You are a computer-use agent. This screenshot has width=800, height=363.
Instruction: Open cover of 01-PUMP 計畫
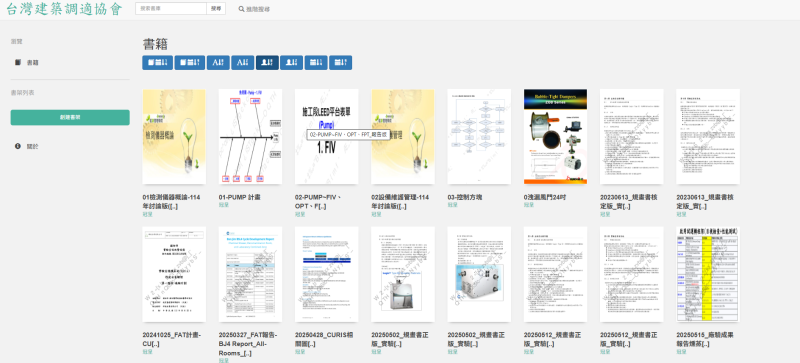pos(250,137)
